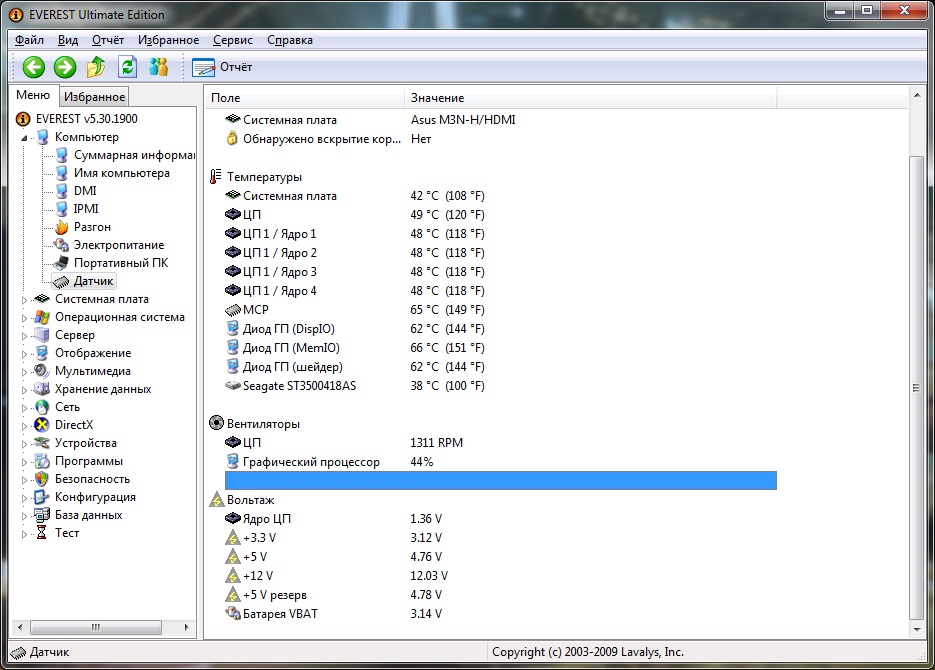
Task: Click the vertical scrollbar down arrow
Action: coord(917,629)
